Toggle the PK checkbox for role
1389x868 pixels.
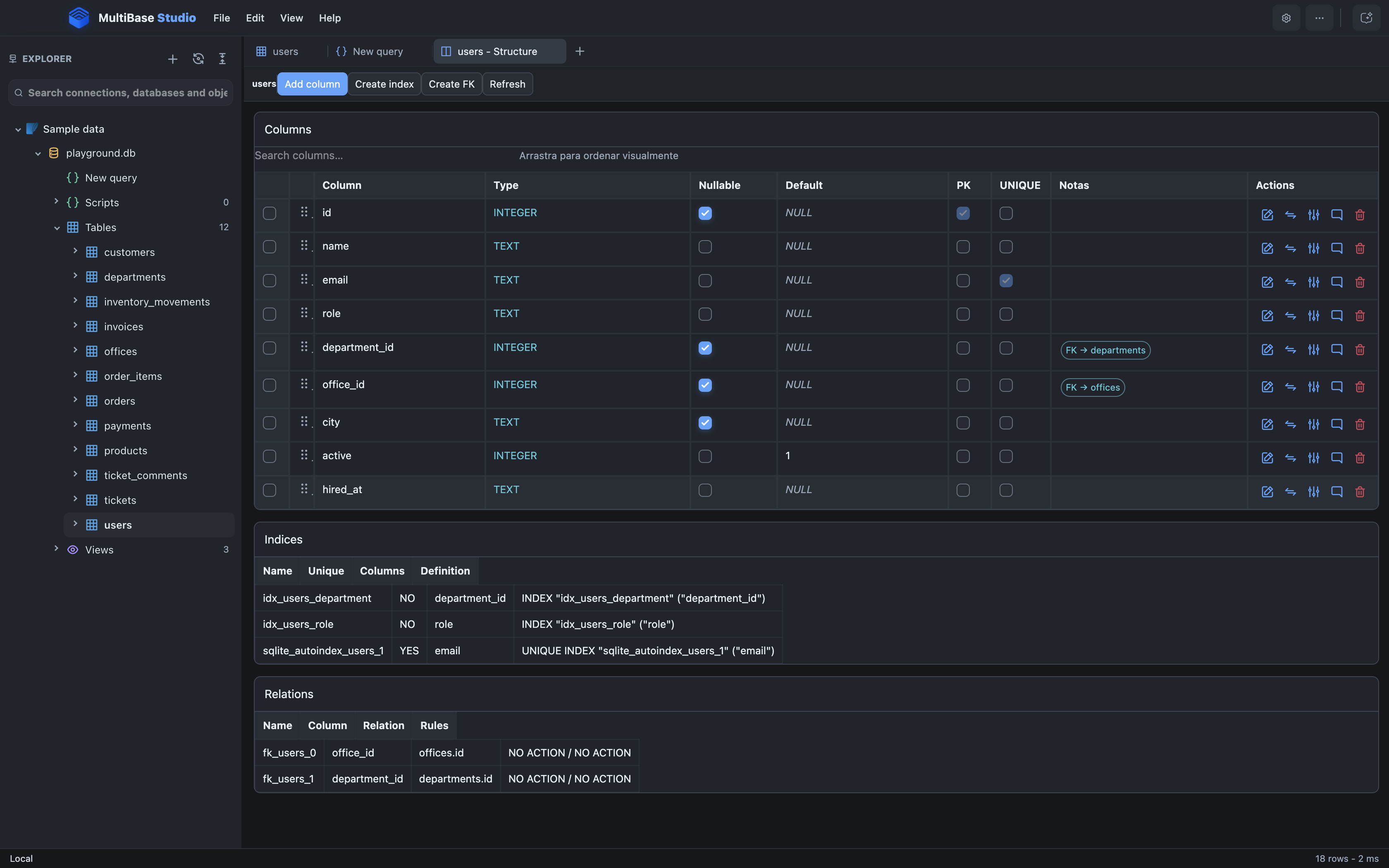(963, 314)
